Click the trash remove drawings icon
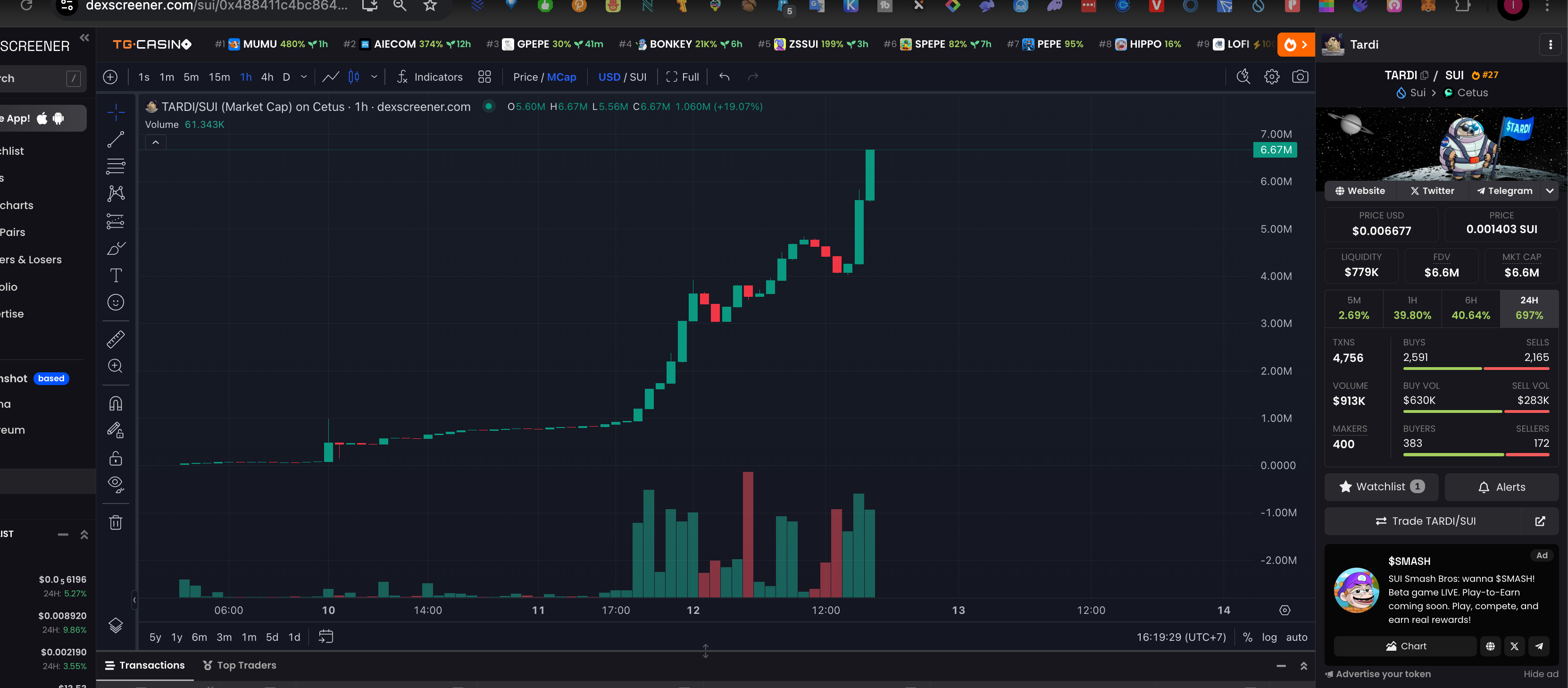Screen dimensions: 1568x688 coord(116,522)
